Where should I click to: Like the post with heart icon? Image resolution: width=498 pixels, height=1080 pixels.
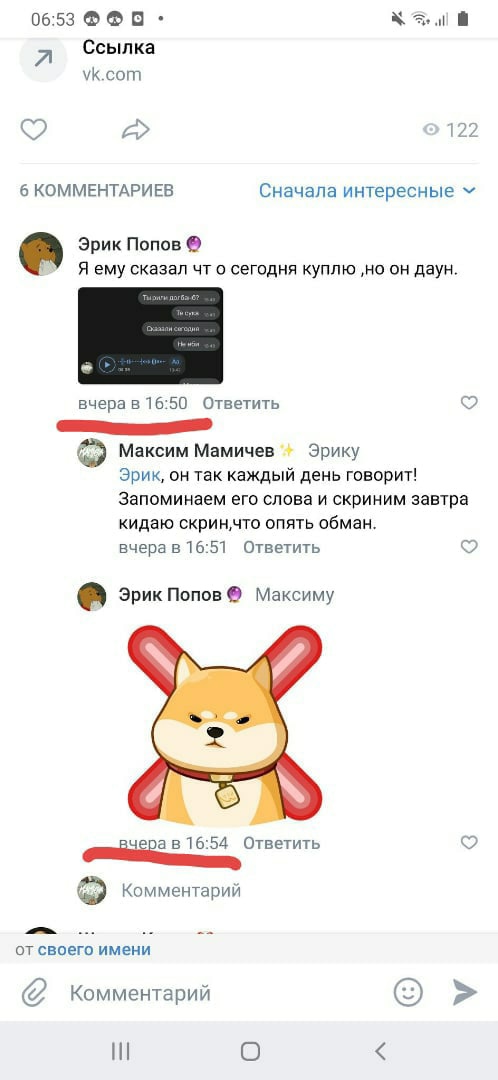[x=33, y=129]
